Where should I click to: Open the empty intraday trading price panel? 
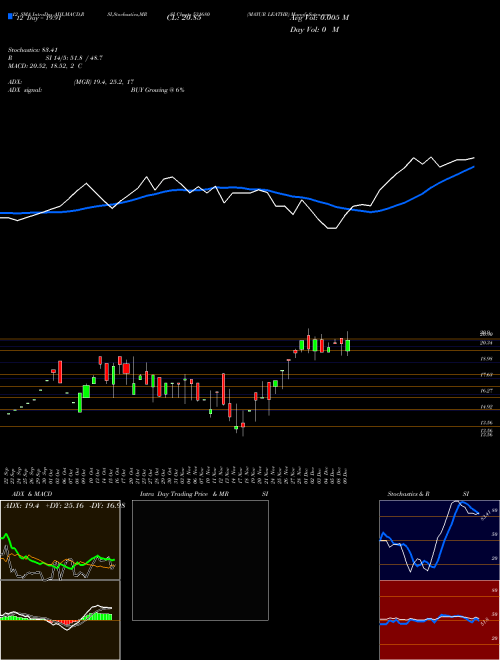(200, 560)
